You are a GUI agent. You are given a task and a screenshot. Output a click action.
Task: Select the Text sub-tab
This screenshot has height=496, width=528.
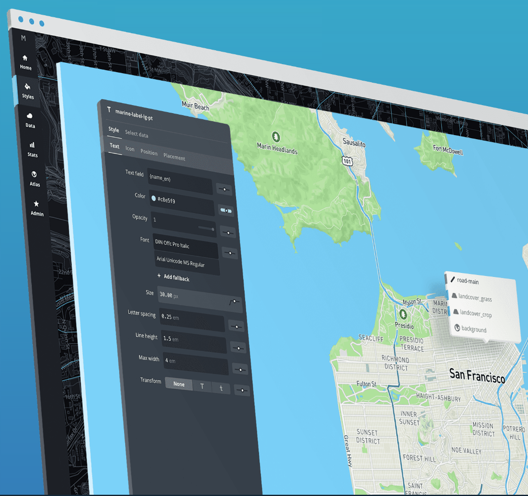(114, 146)
